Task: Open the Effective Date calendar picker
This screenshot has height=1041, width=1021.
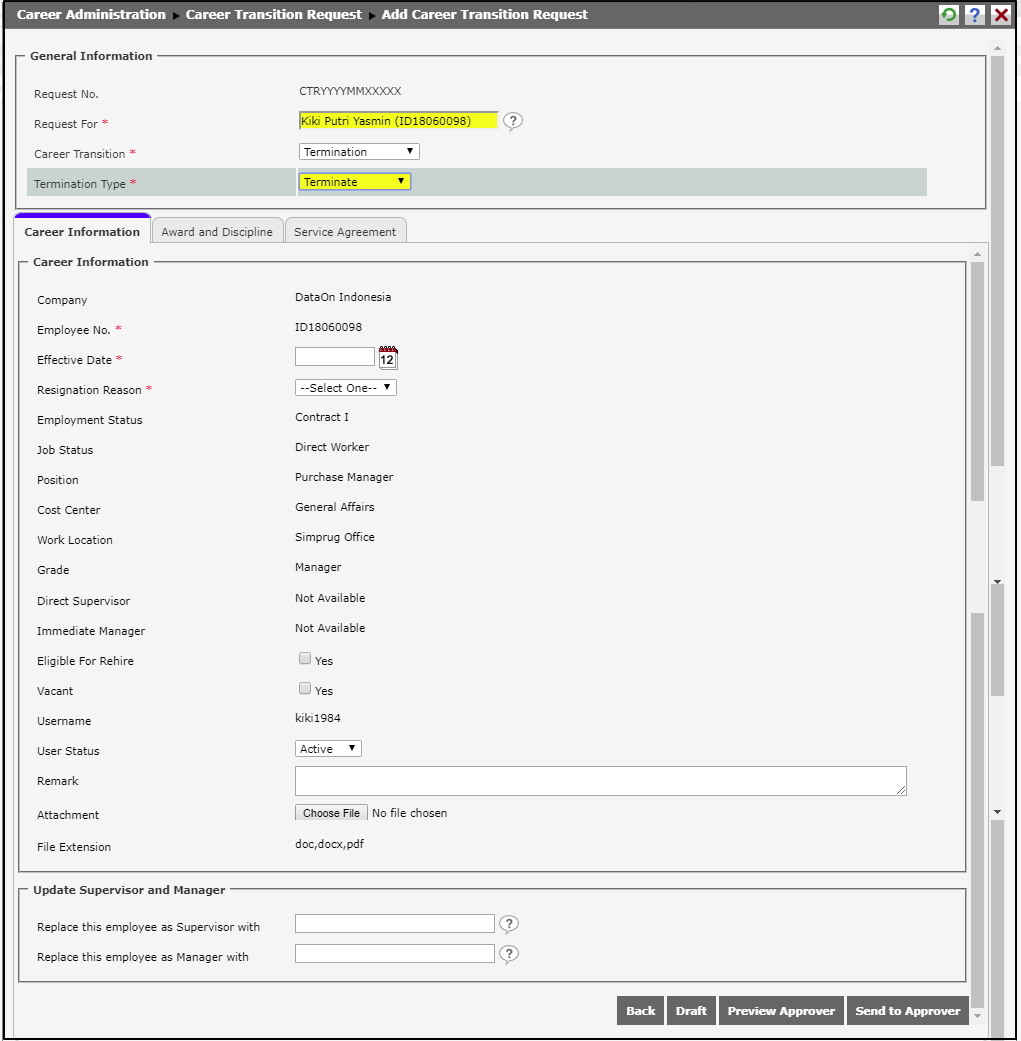Action: pyautogui.click(x=388, y=358)
